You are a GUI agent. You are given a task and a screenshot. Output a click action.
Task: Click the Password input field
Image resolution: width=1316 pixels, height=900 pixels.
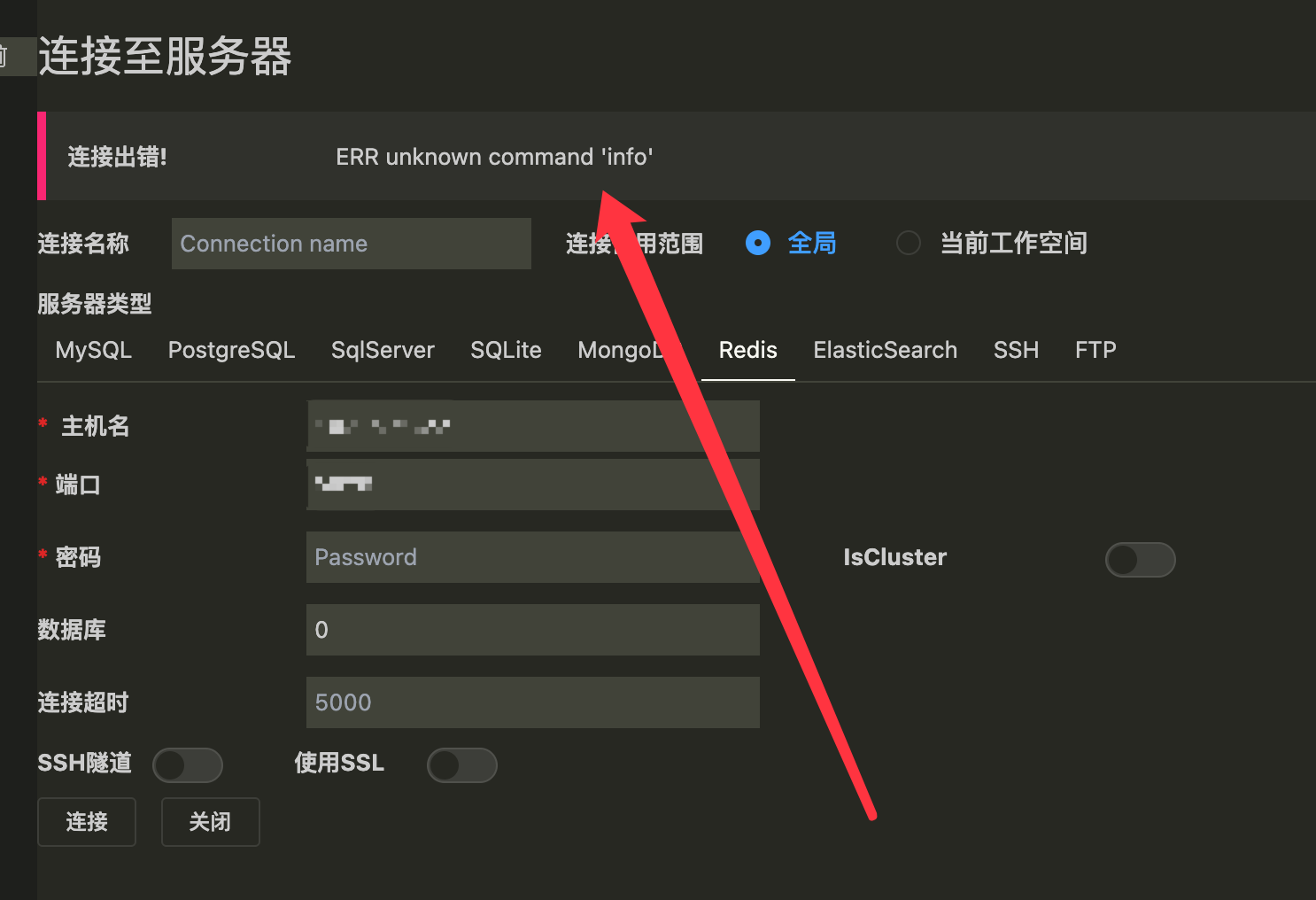coord(532,557)
